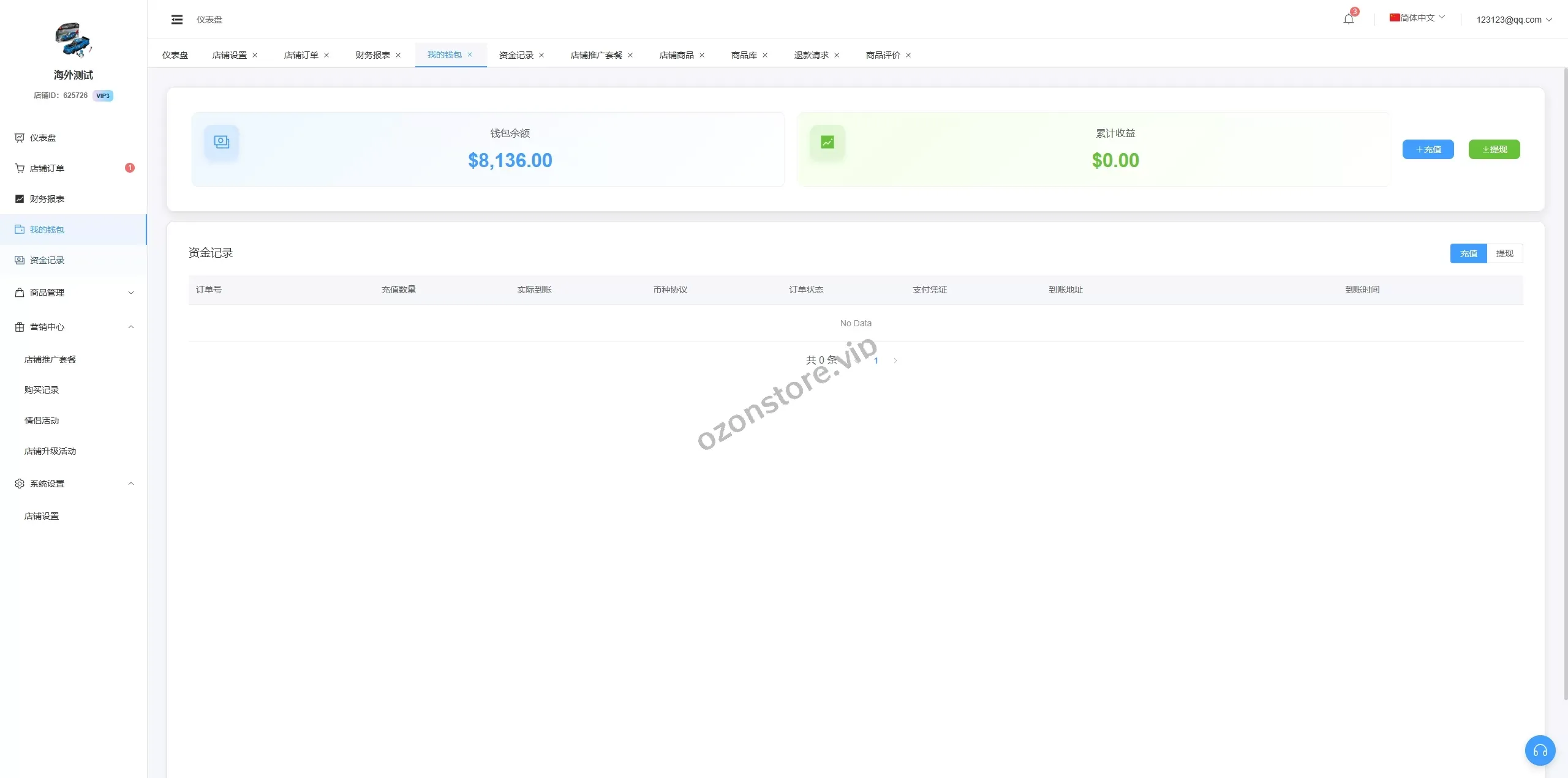Image resolution: width=1568 pixels, height=778 pixels.
Task: Click the hamburger menu collapse icon
Action: pyautogui.click(x=177, y=20)
